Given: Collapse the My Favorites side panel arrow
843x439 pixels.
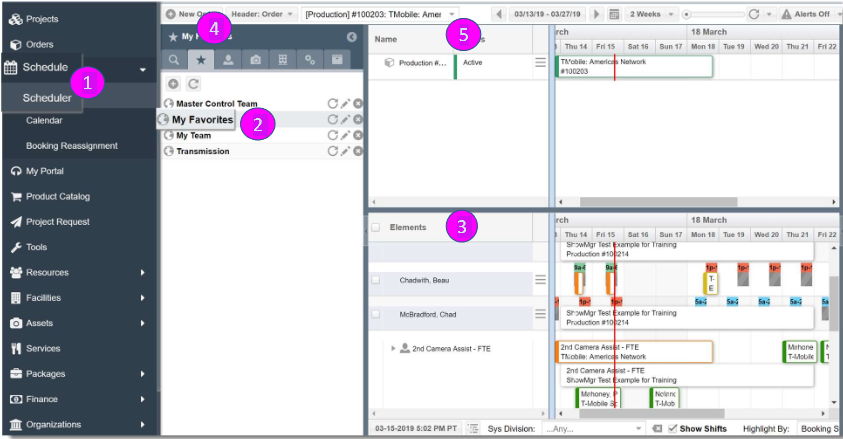Looking at the screenshot, I should 352,37.
